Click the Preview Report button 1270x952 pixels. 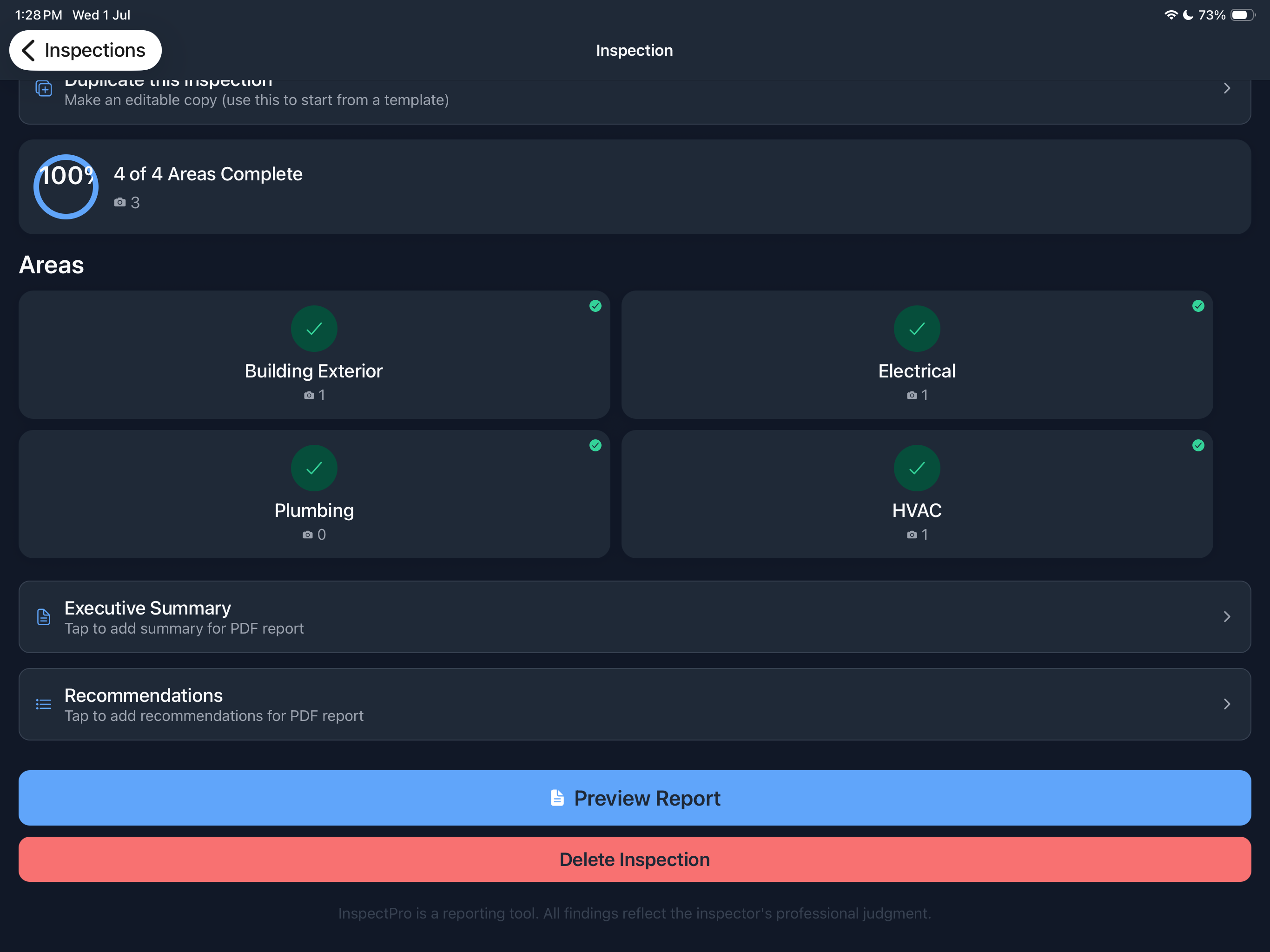635,798
